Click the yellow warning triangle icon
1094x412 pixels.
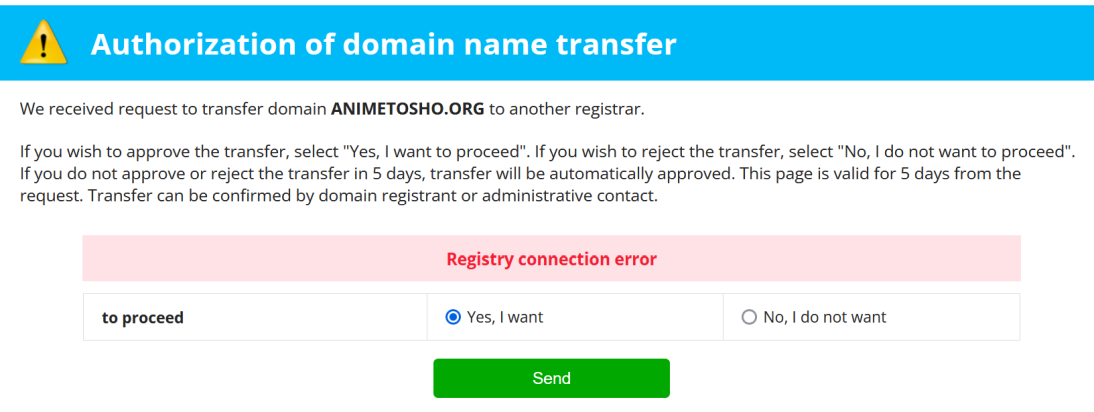[x=44, y=44]
